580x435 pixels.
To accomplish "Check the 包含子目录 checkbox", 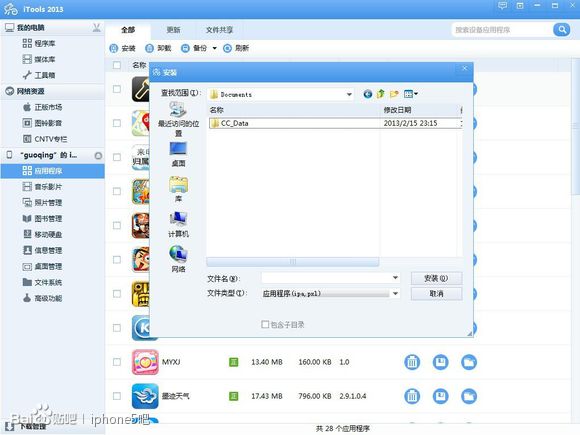I will click(x=265, y=324).
